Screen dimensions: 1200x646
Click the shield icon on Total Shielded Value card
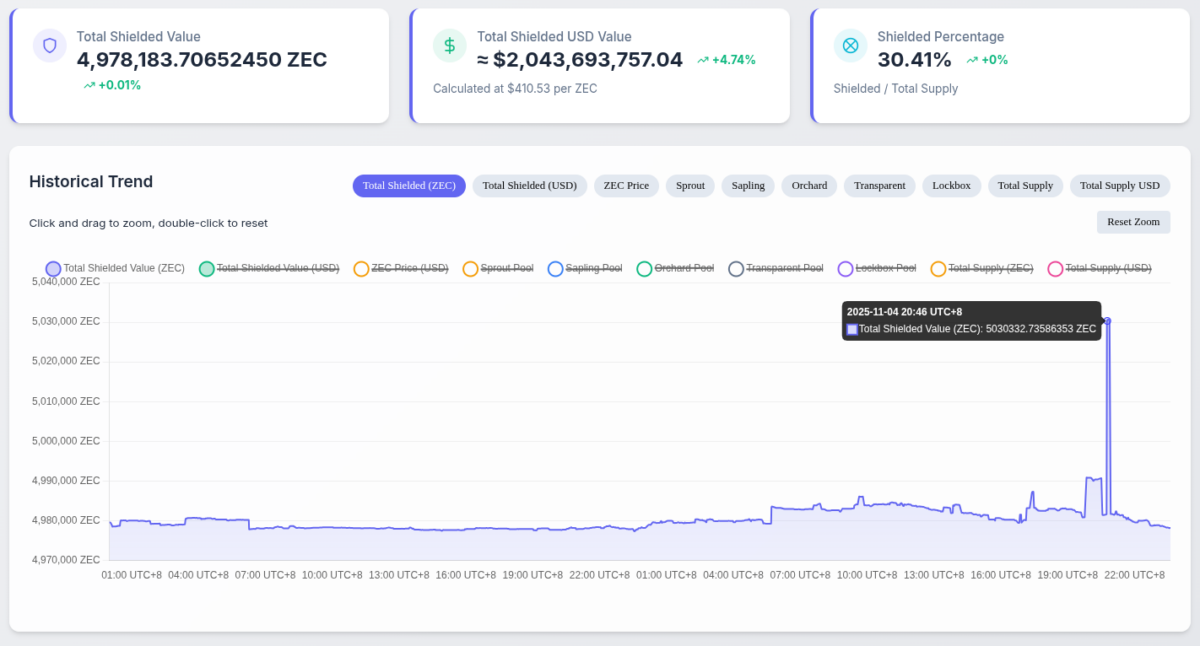[49, 45]
